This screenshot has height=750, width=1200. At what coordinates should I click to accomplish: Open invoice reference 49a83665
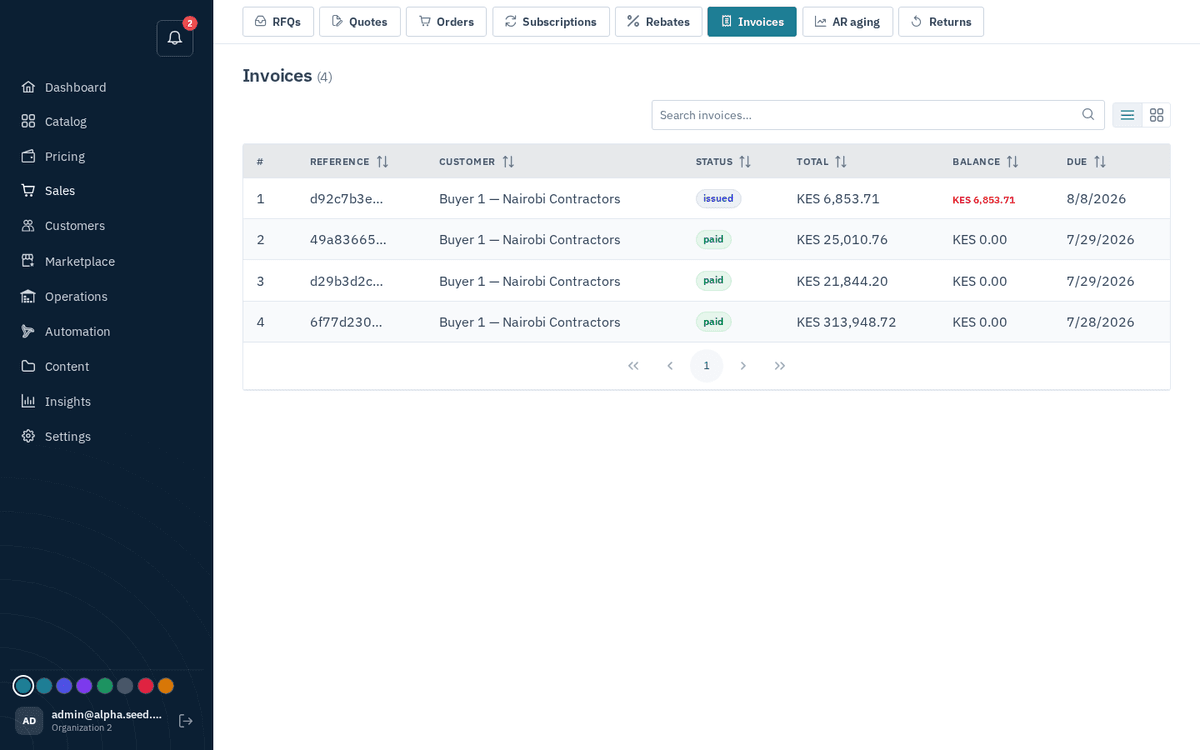(348, 240)
